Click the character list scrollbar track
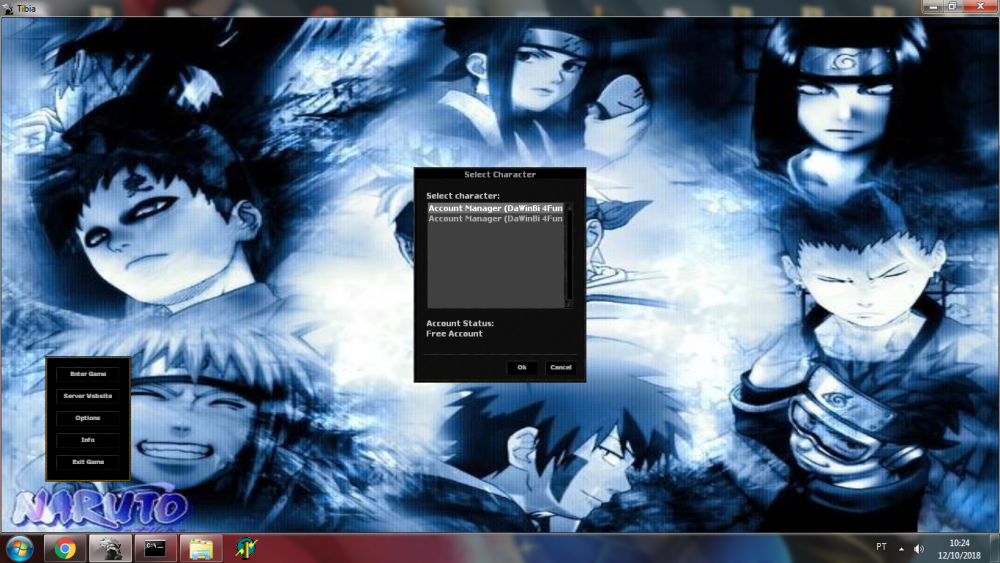This screenshot has width=1000, height=563. pyautogui.click(x=568, y=255)
